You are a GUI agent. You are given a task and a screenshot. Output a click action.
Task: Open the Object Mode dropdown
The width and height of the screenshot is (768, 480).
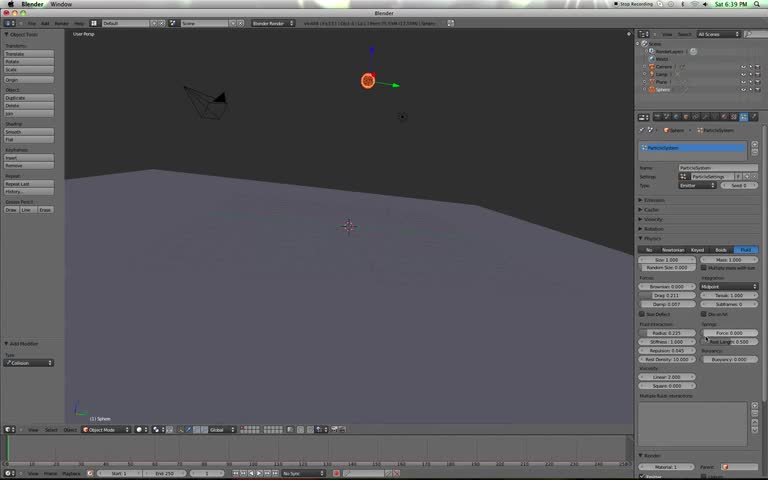106,430
